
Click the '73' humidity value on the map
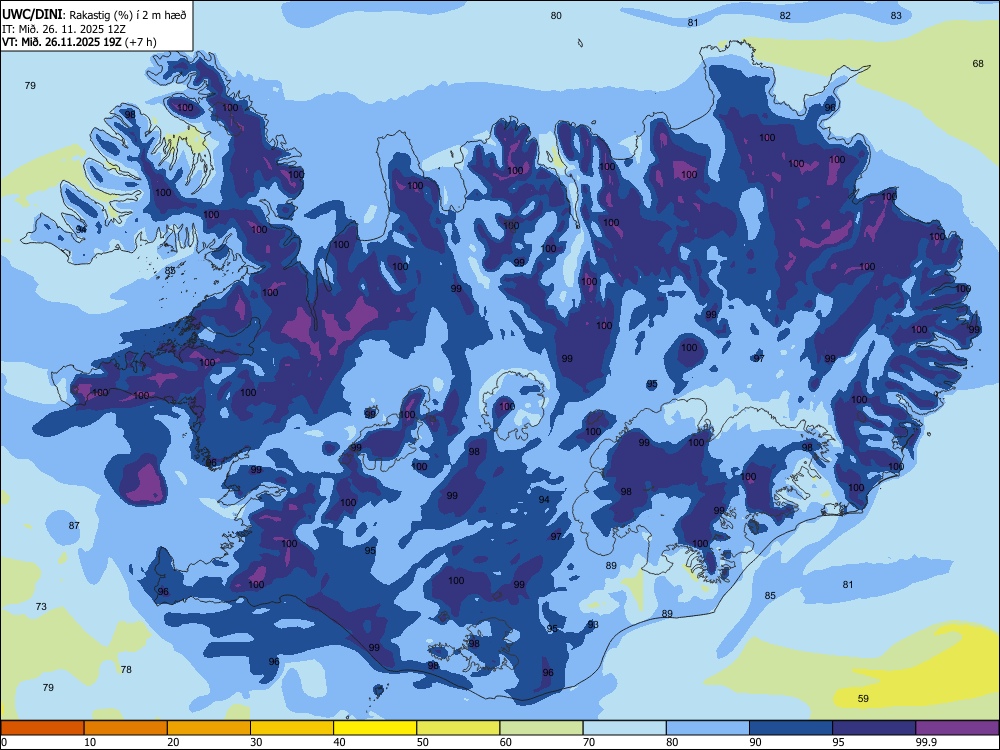[x=41, y=607]
